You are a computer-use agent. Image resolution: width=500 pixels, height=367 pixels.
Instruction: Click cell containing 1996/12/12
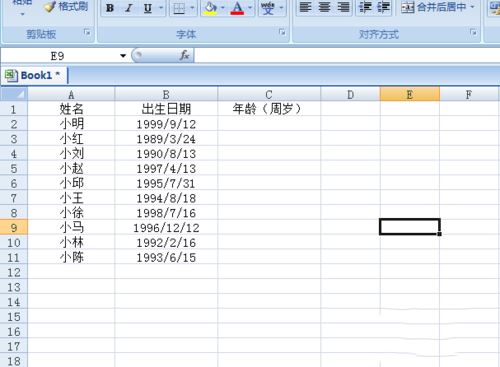pos(166,228)
